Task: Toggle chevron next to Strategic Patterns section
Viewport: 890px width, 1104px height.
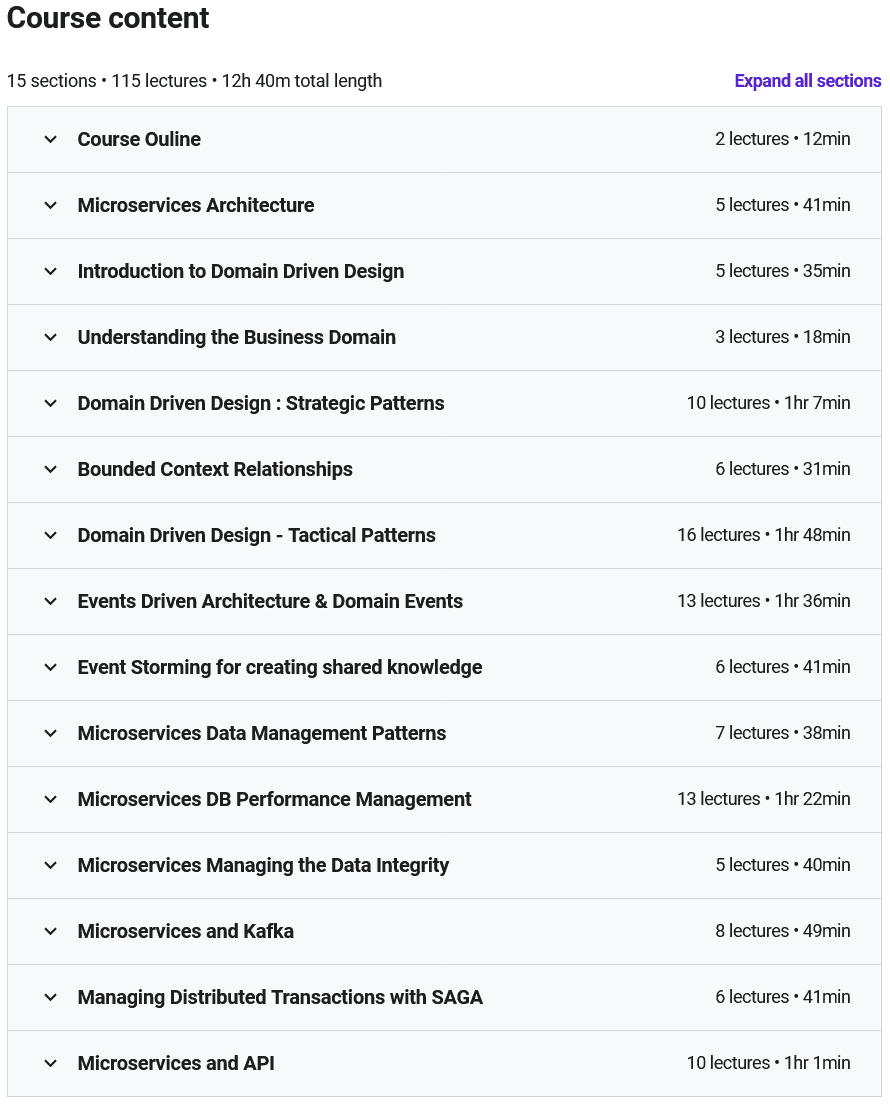Action: pos(51,403)
